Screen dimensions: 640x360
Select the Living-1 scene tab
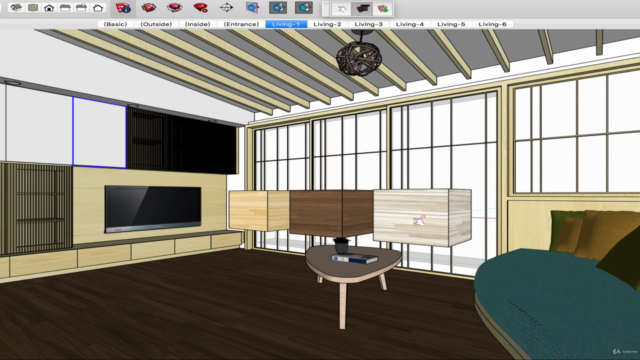click(x=286, y=24)
